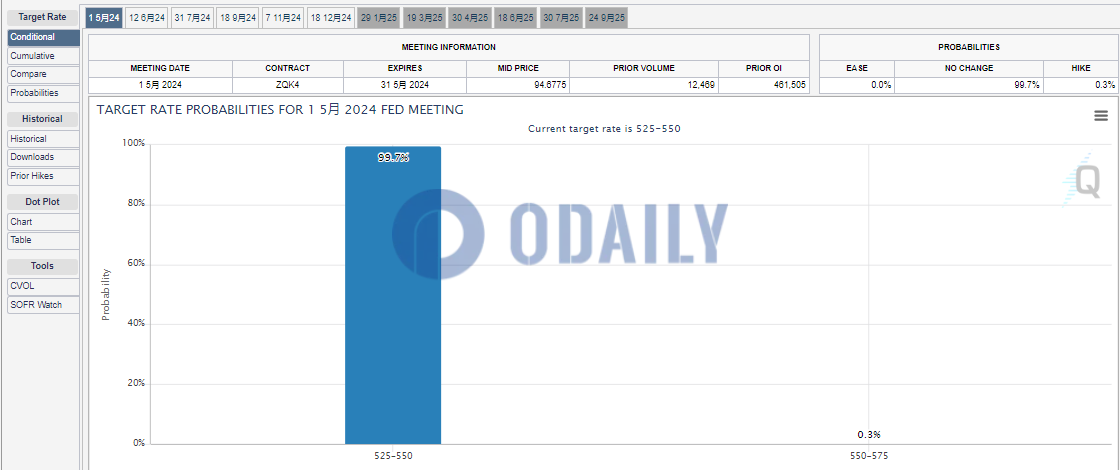Select the 31 7月24 meeting tab

point(192,18)
